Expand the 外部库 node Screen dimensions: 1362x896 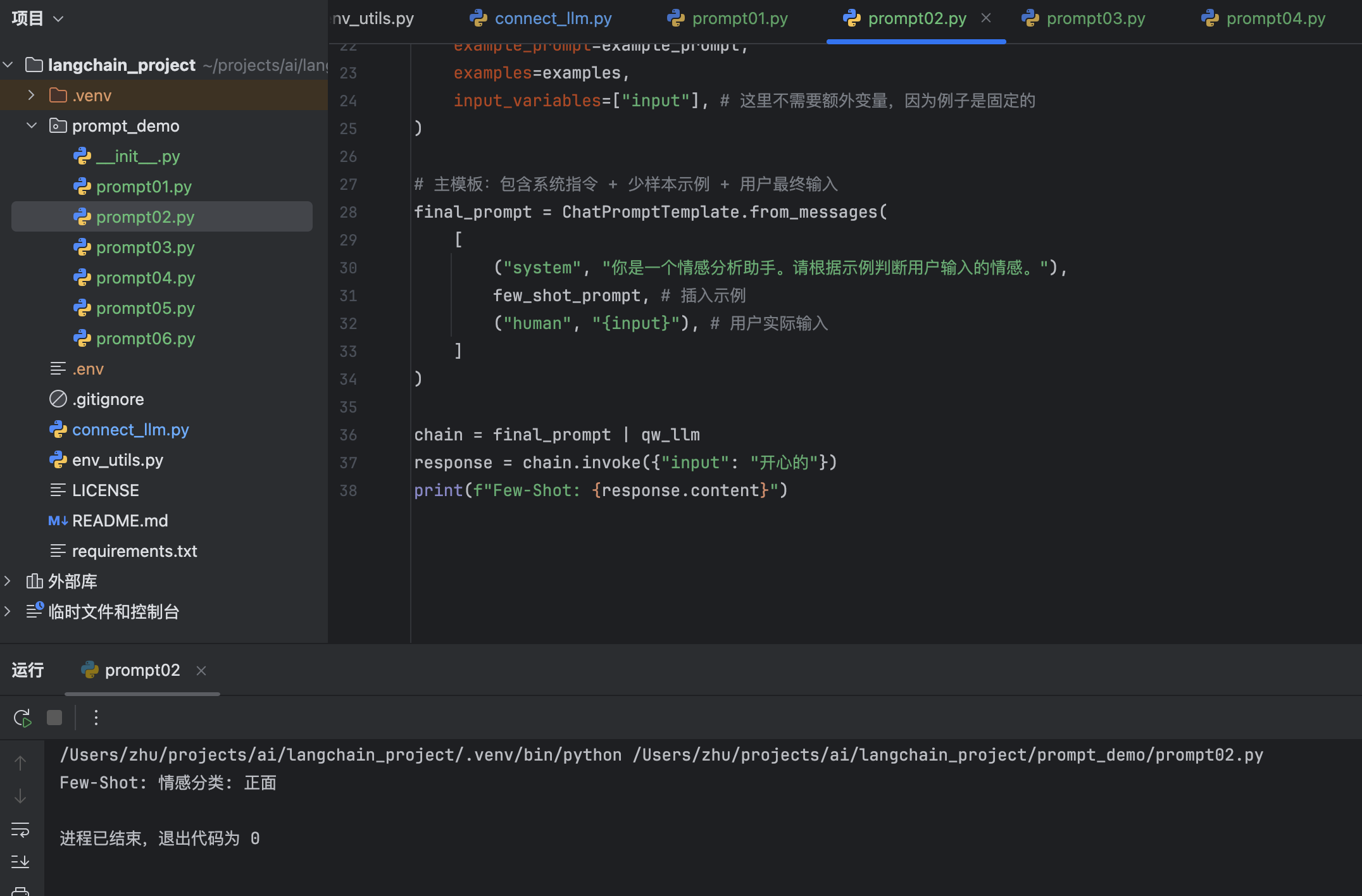8,581
